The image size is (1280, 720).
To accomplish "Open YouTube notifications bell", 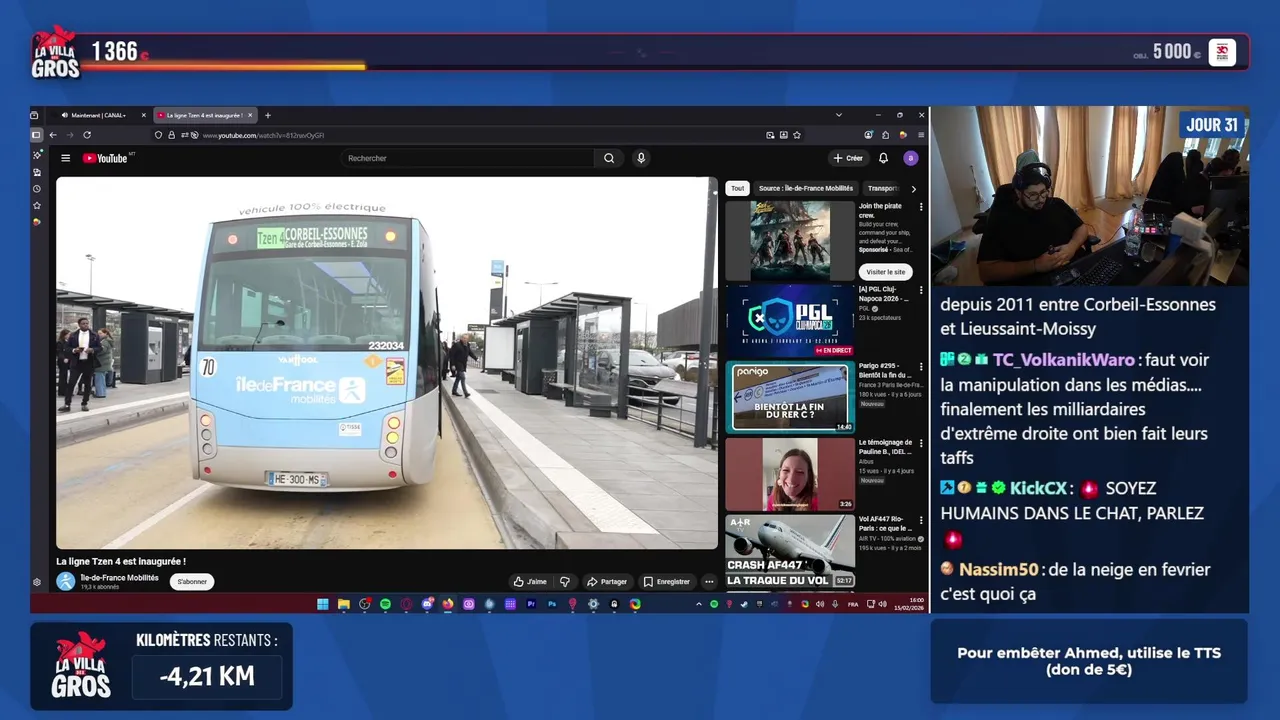I will [x=883, y=158].
